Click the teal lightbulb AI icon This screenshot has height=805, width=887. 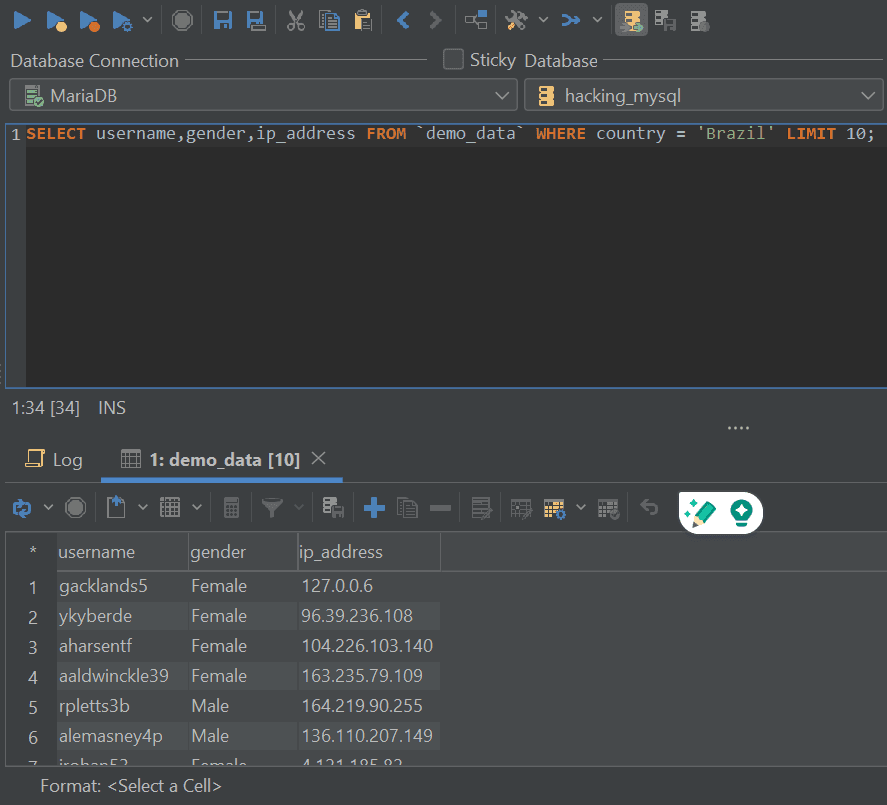[x=741, y=513]
